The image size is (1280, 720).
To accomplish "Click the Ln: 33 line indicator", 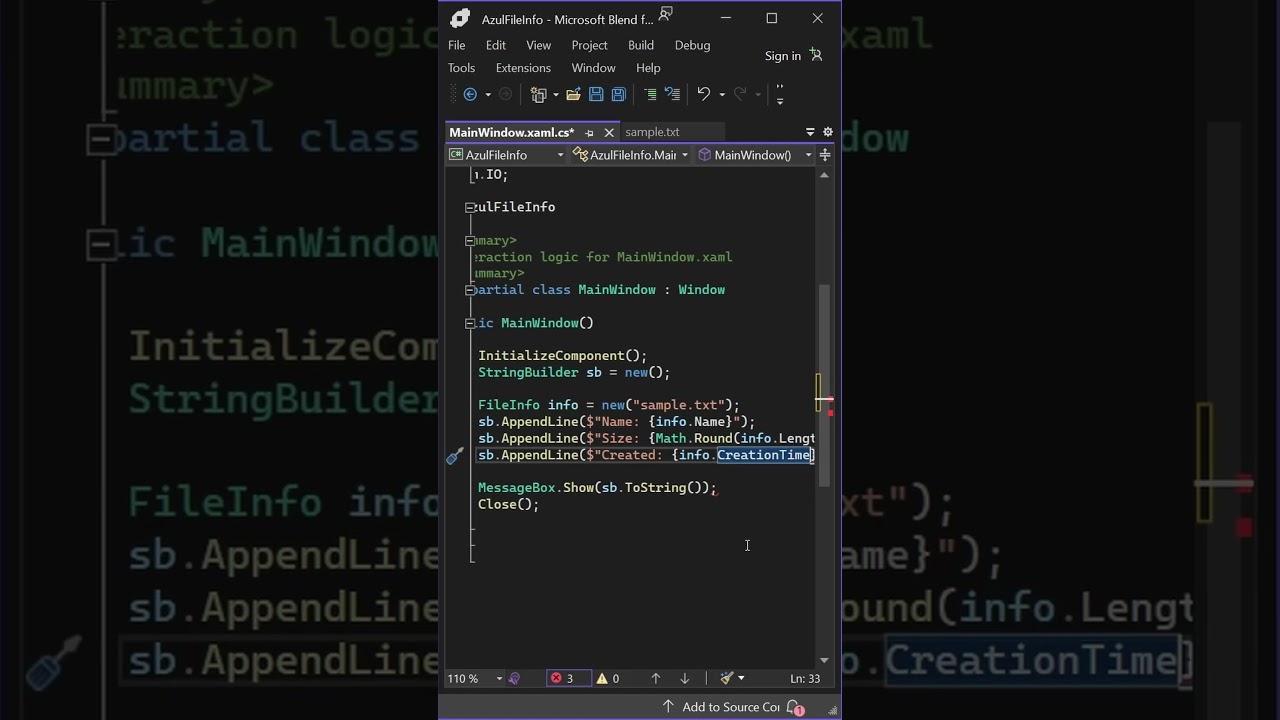I will (x=805, y=678).
